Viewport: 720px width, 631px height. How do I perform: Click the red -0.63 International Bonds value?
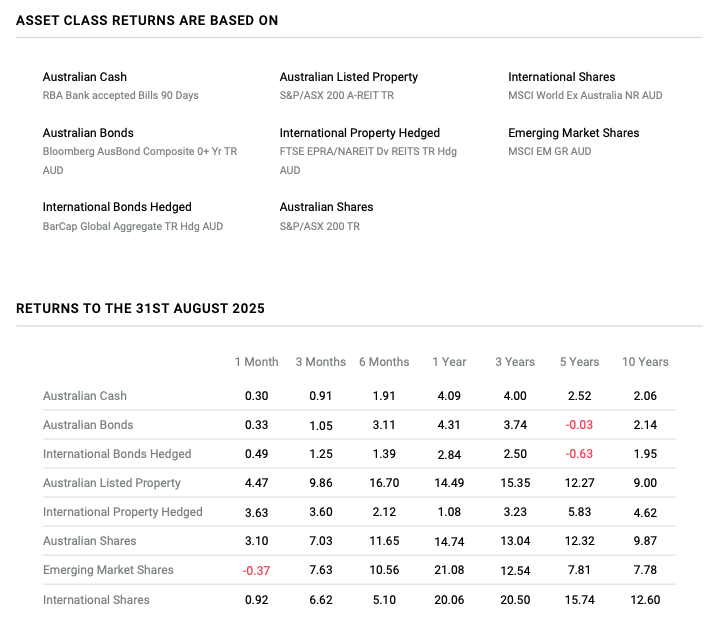[579, 454]
